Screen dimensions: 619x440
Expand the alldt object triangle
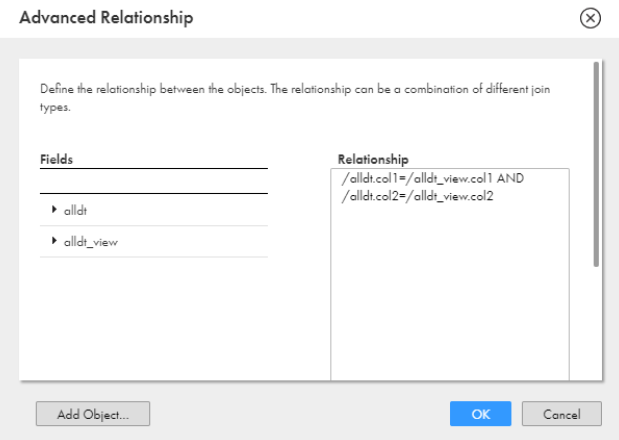pos(54,210)
